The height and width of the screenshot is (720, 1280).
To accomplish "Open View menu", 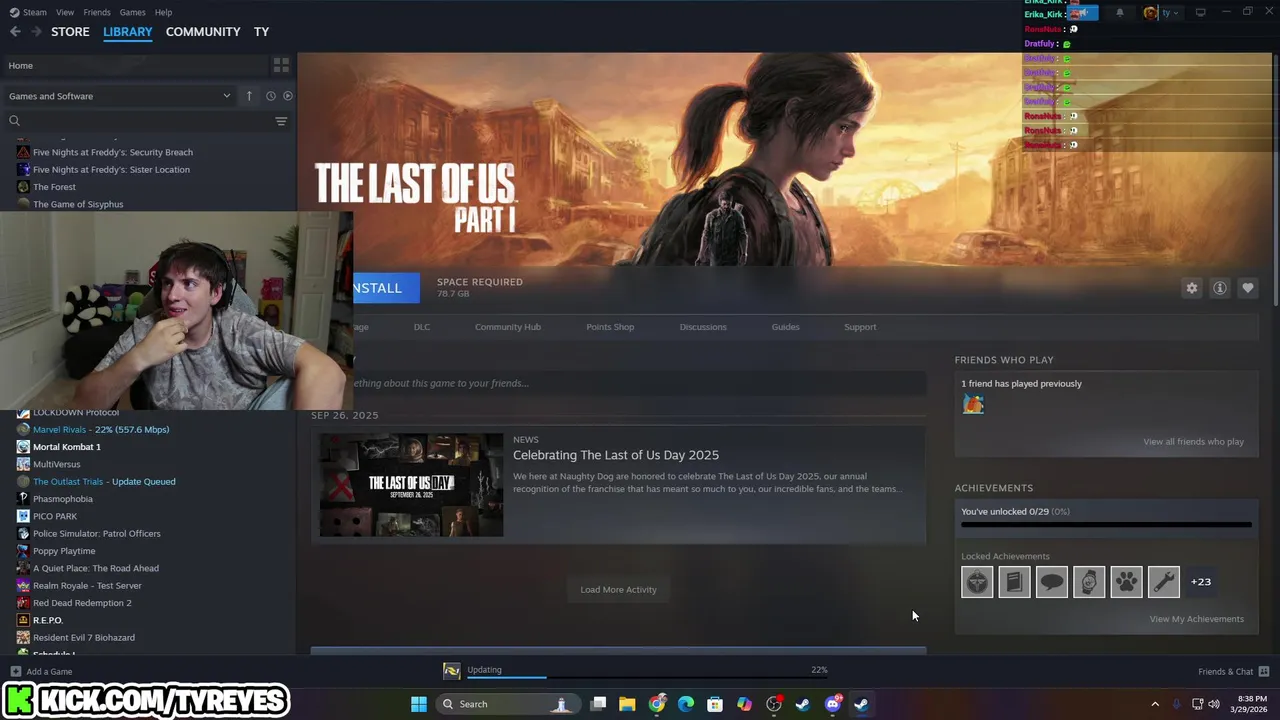I will [x=65, y=12].
